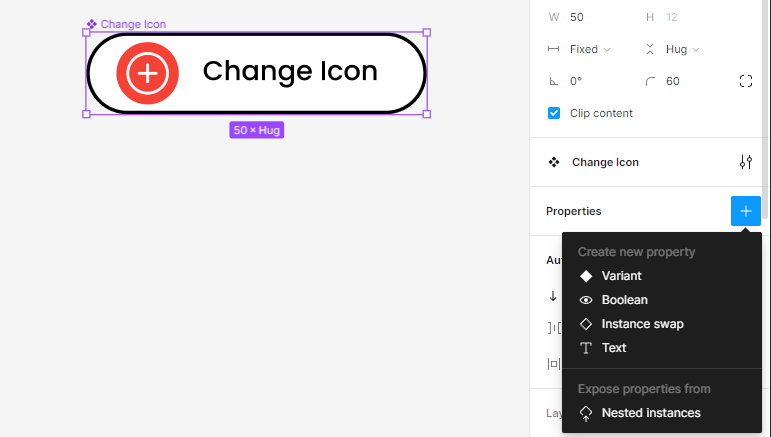The width and height of the screenshot is (771, 437).
Task: Select vertical auto layout down arrow
Action: (x=552, y=296)
